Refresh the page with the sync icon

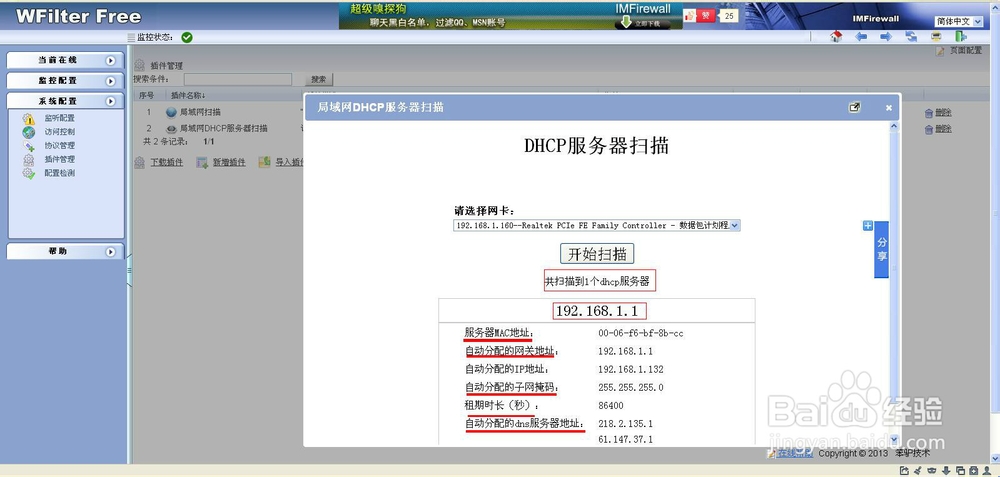(x=911, y=37)
